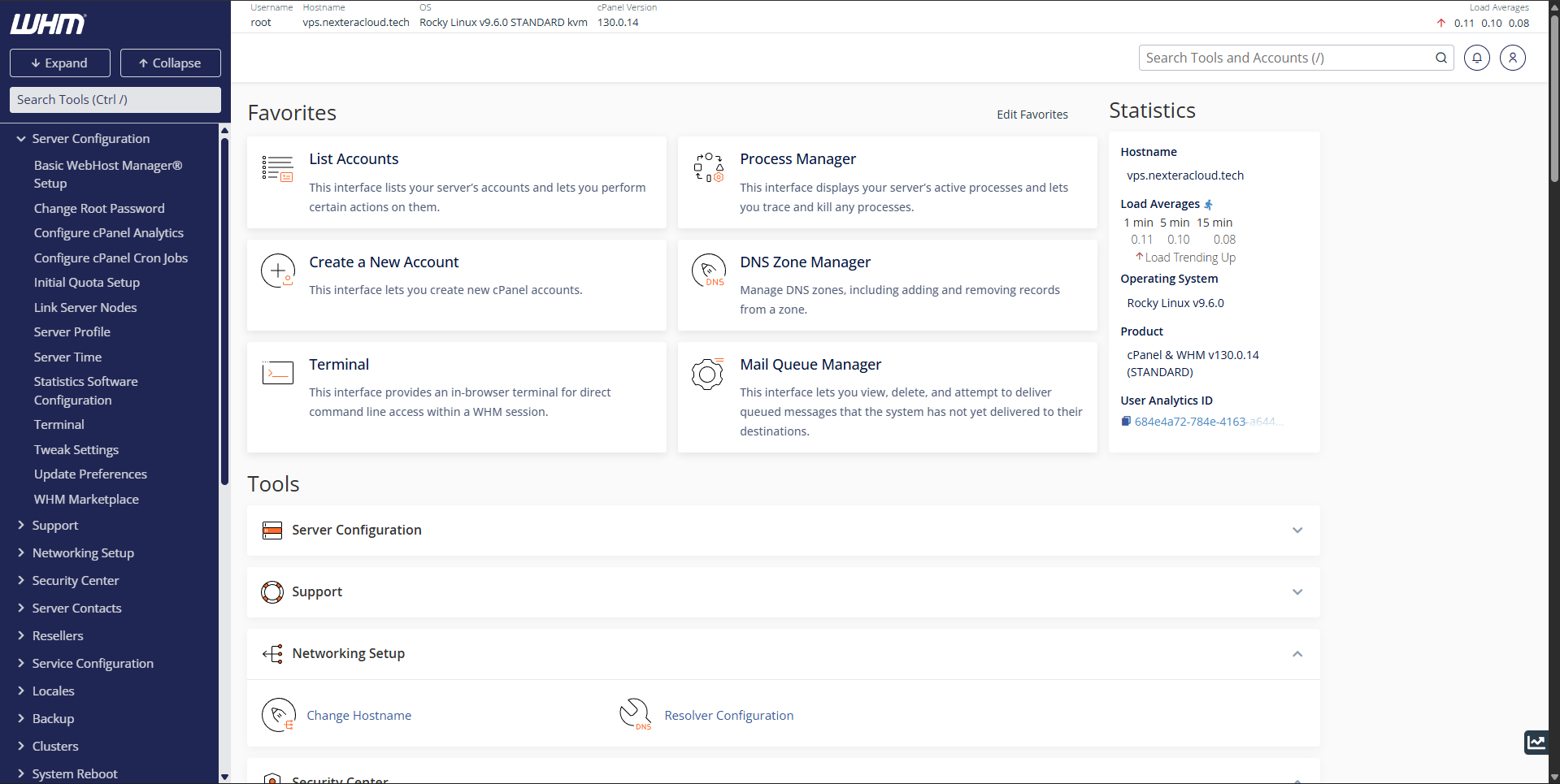
Task: Open server metrics via bottom-right chart icon
Action: pos(1537,743)
